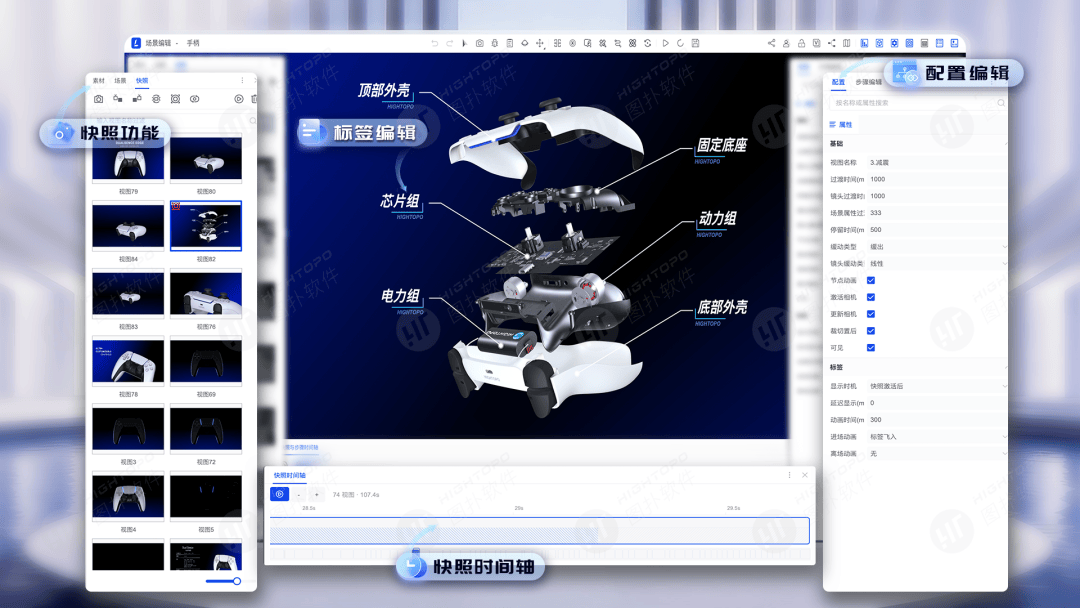Select the 视图78 thumbnail
Screen dimensions: 1080x608
(128, 361)
